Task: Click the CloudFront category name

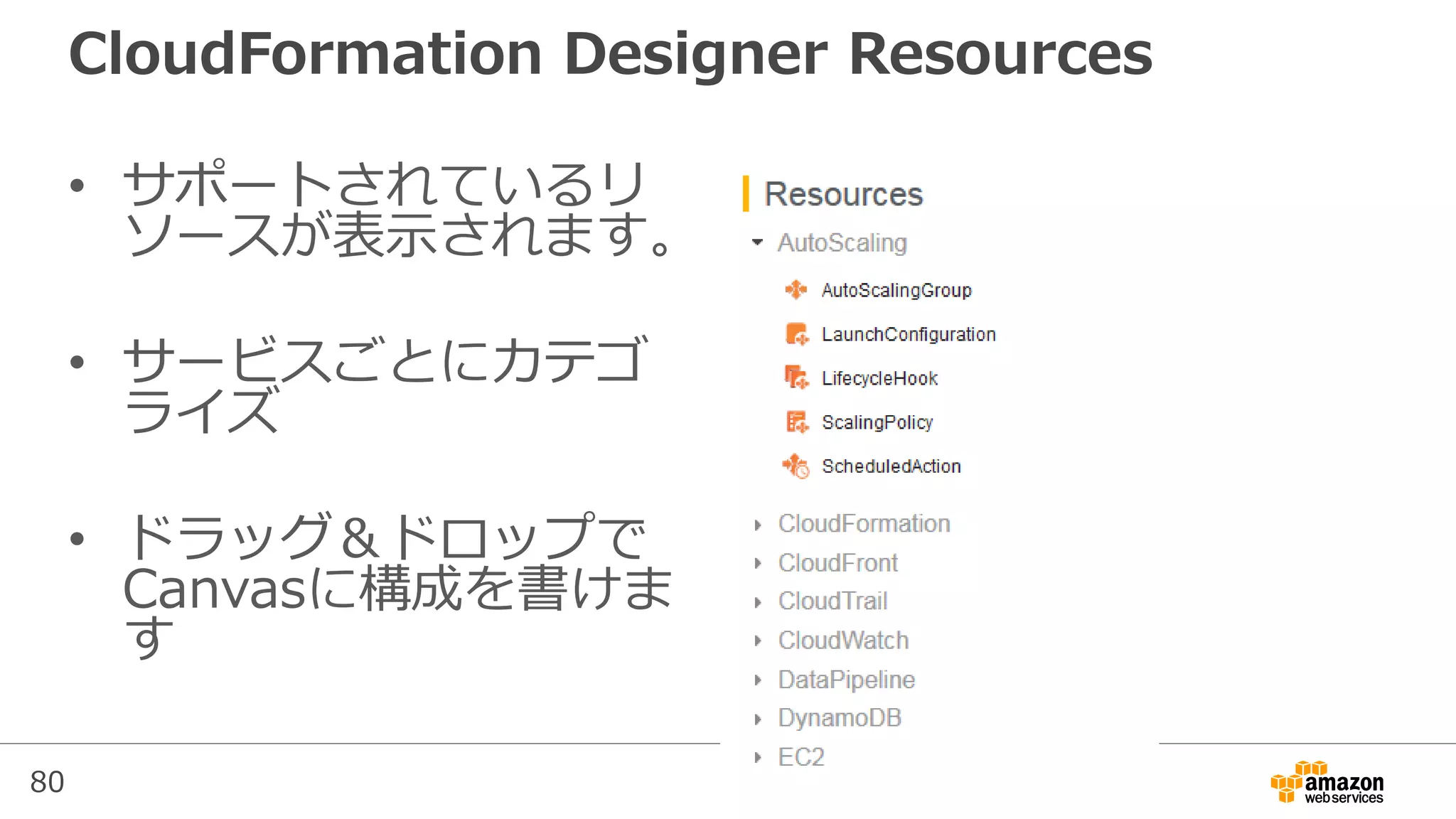Action: click(x=838, y=563)
